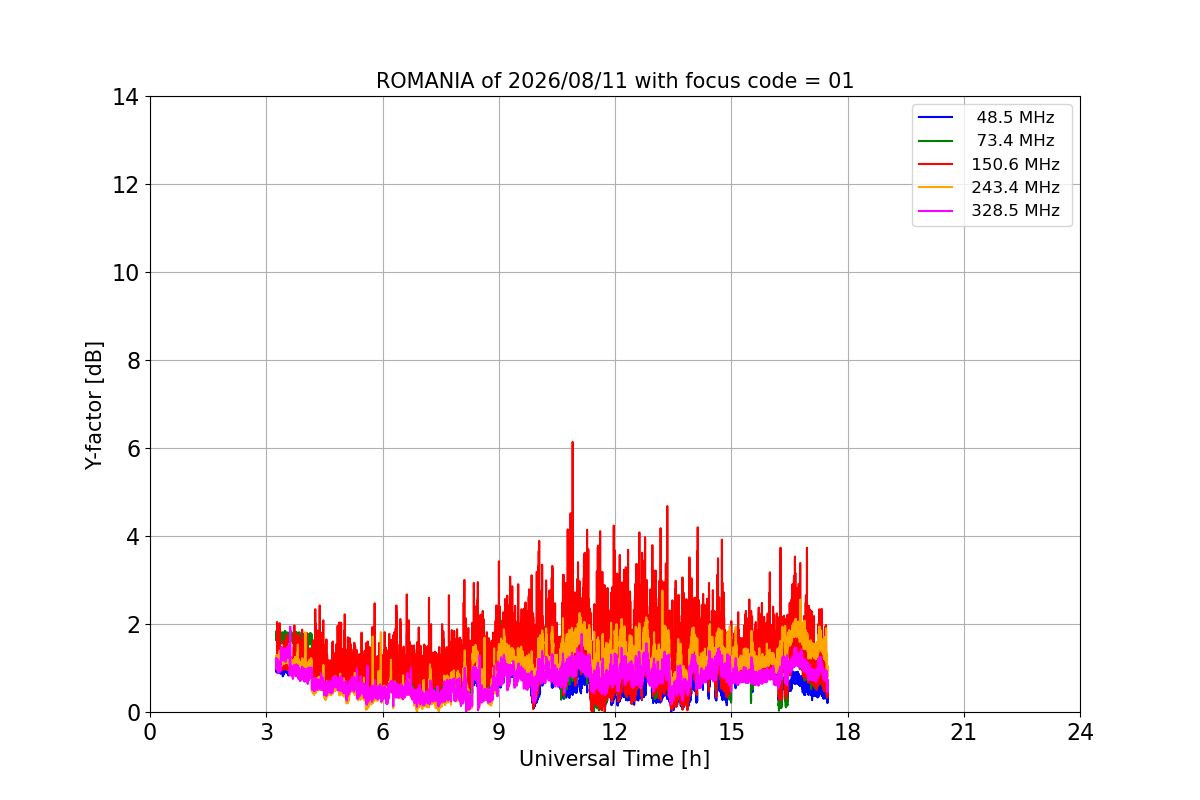The width and height of the screenshot is (1200, 800).
Task: Click the 10 tick on the Y-factor axis
Action: [125, 273]
